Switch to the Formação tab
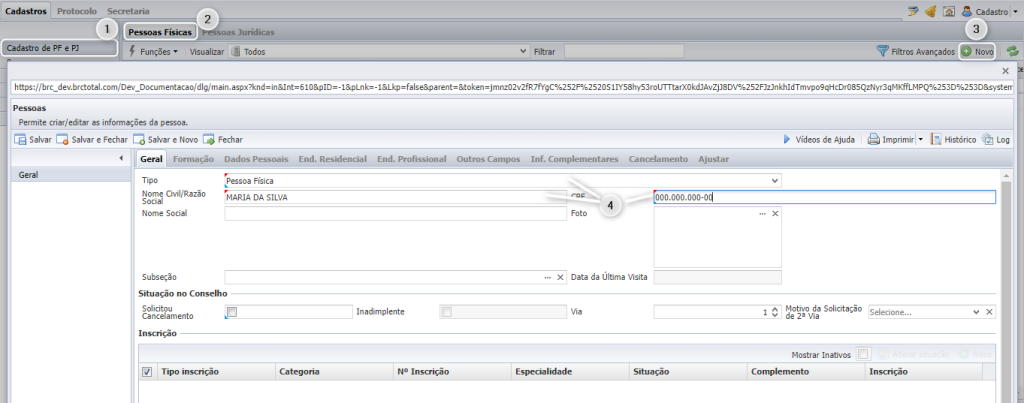Screen dimensions: 1024x403 193,159
